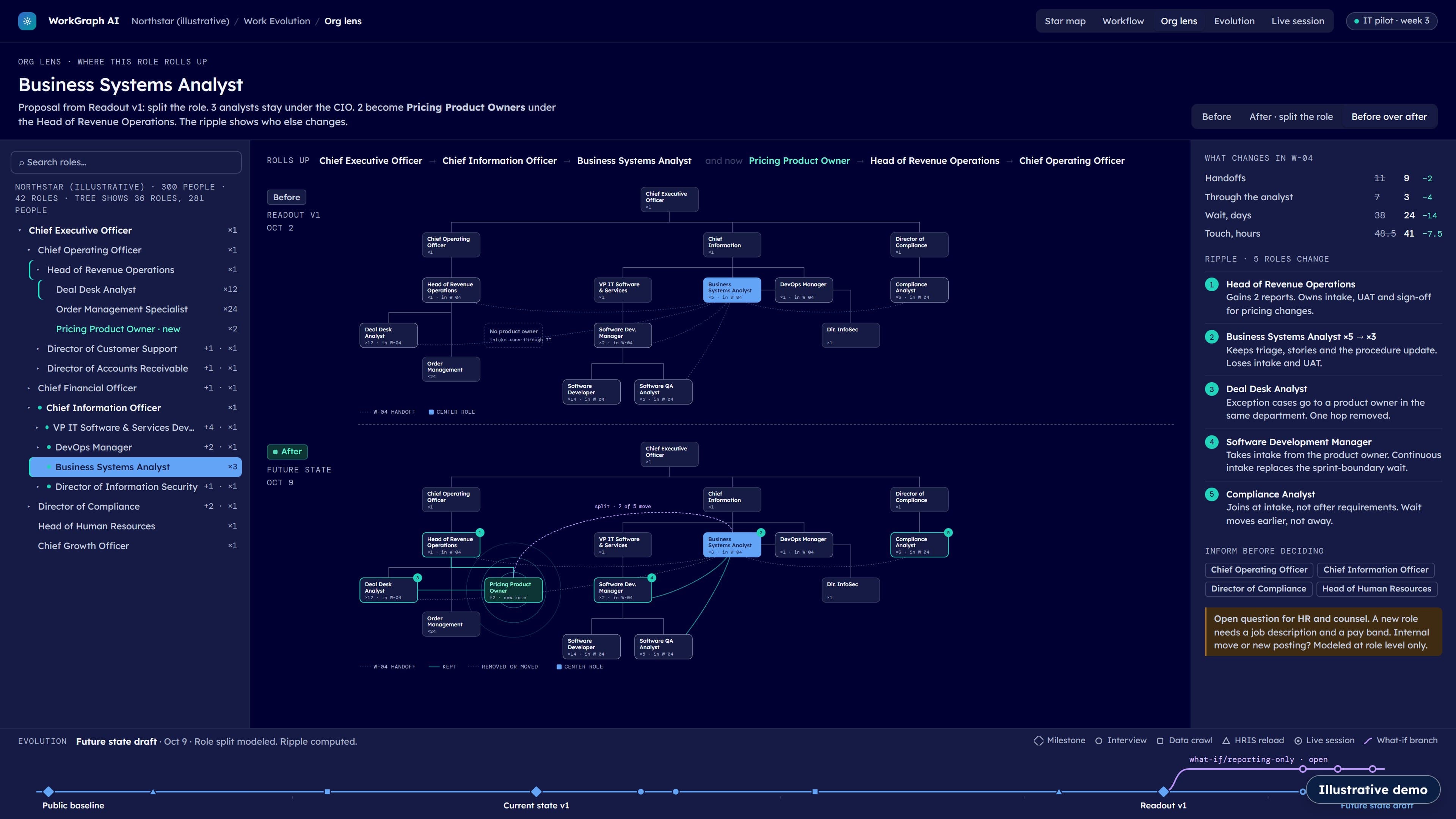This screenshot has height=819, width=1456.
Task: Click the Illustrative demo badge
Action: tap(1373, 789)
